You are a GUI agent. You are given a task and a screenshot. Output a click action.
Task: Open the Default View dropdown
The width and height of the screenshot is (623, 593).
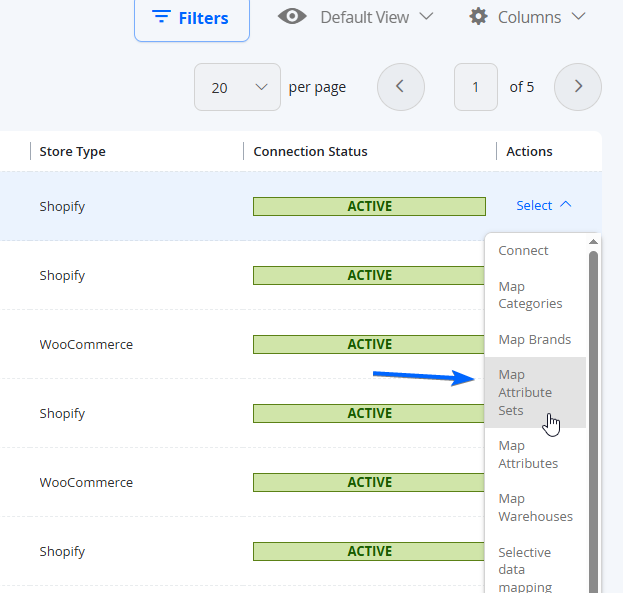[356, 17]
